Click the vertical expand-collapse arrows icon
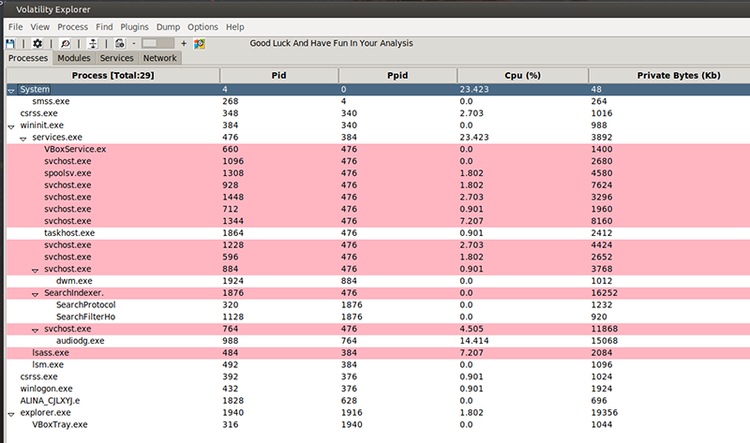Viewport: 750px width, 443px height. tap(93, 44)
